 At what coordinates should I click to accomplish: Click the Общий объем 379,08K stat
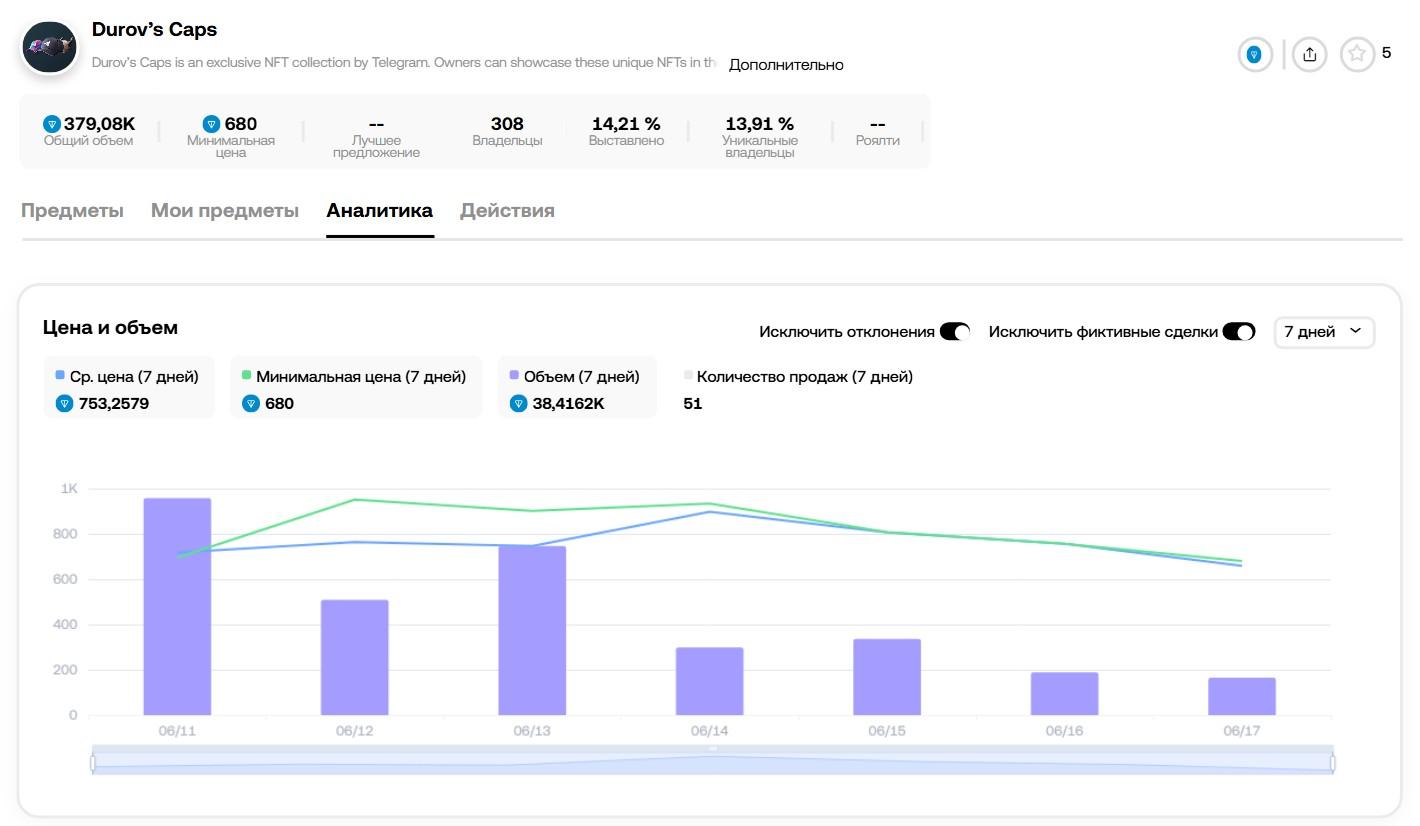coord(89,131)
